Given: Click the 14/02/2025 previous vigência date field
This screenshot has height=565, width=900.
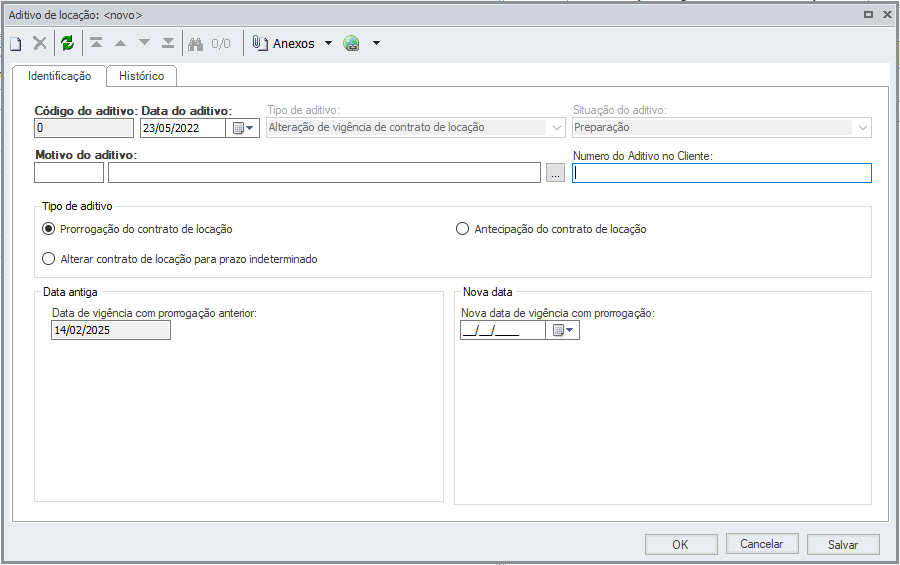Looking at the screenshot, I should pos(111,330).
